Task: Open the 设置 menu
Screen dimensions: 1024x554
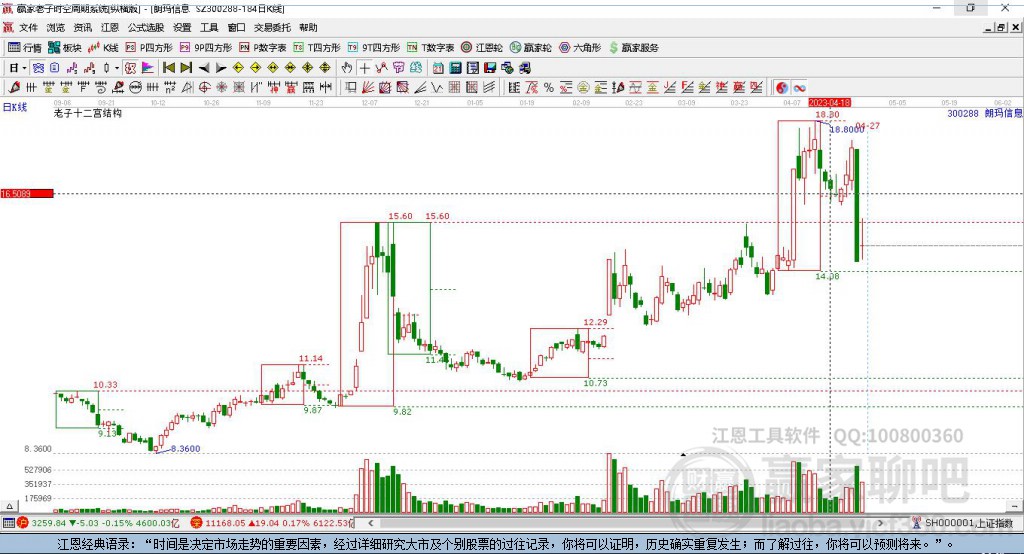Action: [x=182, y=27]
